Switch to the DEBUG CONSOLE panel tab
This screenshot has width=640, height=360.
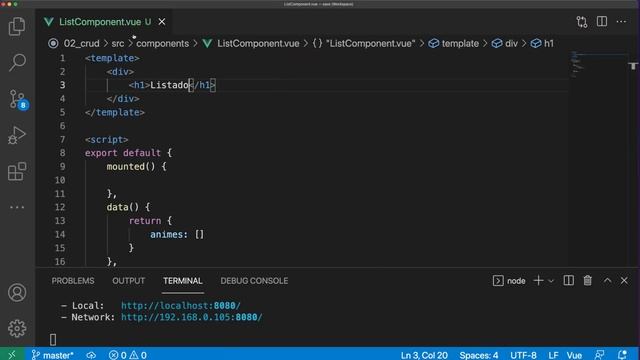(254, 281)
